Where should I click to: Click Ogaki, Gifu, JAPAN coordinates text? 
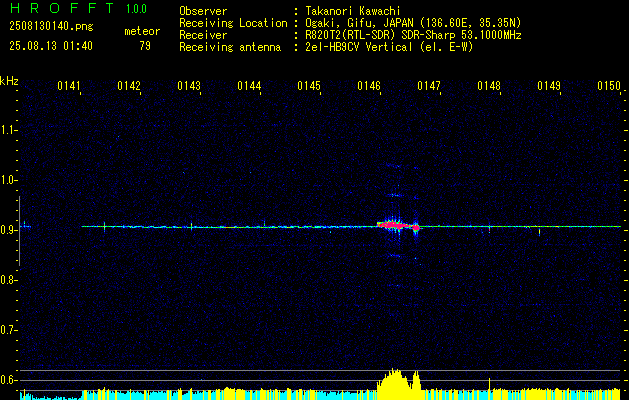(x=413, y=23)
